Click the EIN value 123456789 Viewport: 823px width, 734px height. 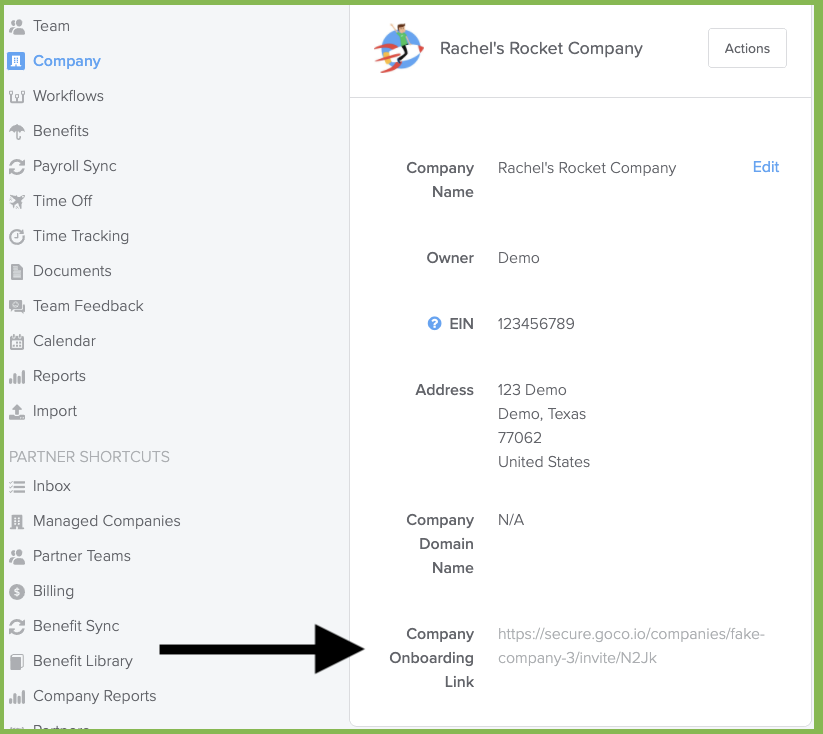click(x=536, y=323)
